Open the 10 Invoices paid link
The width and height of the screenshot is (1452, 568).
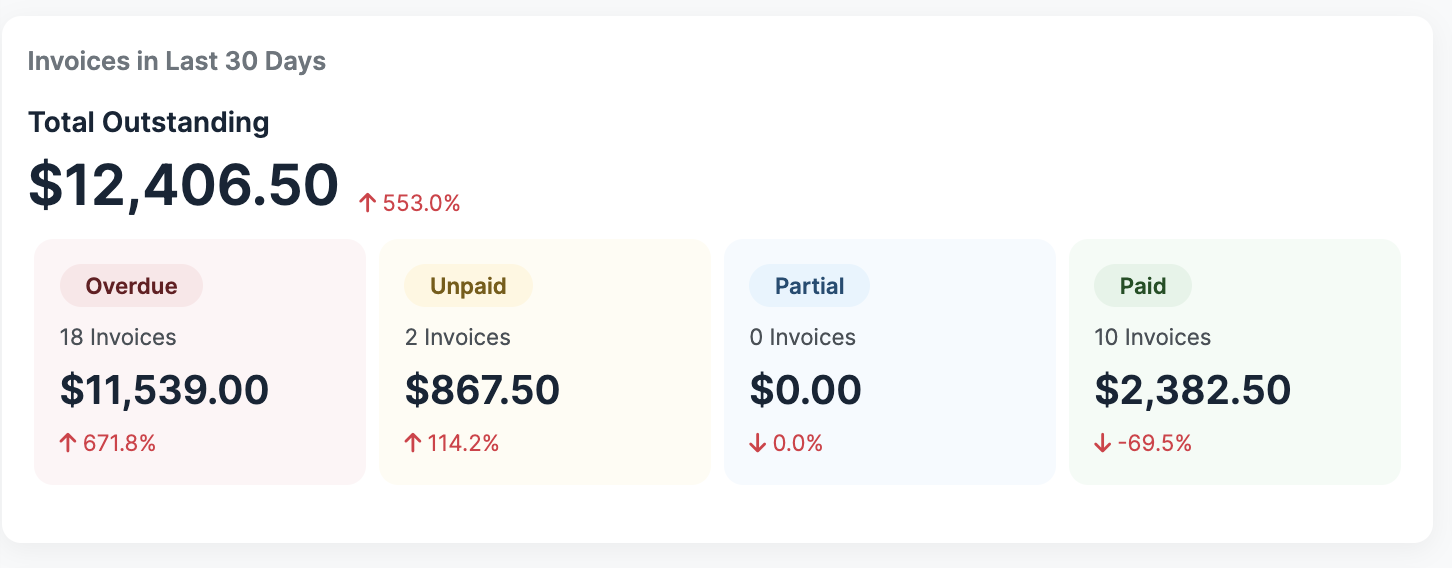1153,338
